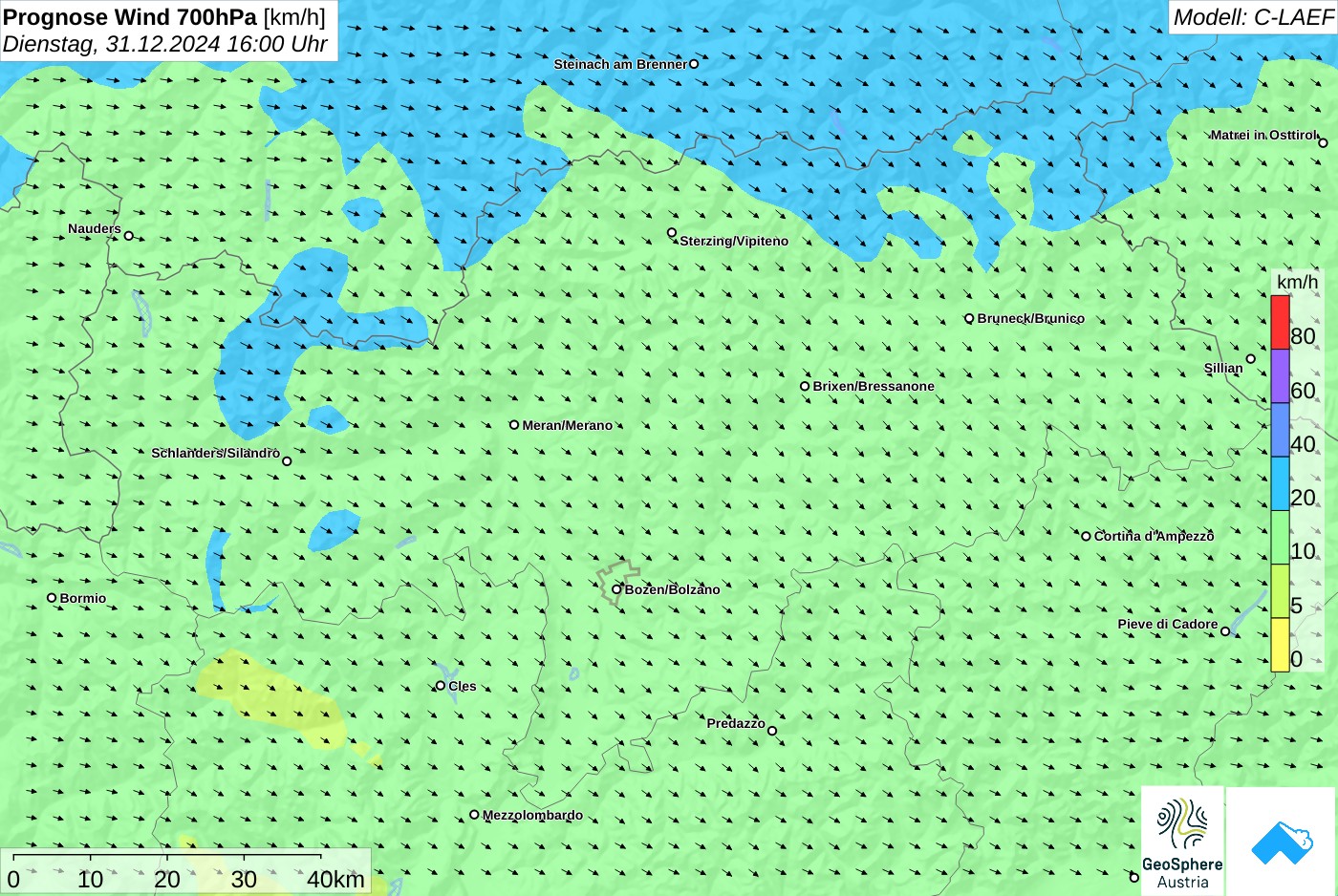Select the Cortina d'Ampezzo marker
The image size is (1338, 896).
pyautogui.click(x=1086, y=537)
